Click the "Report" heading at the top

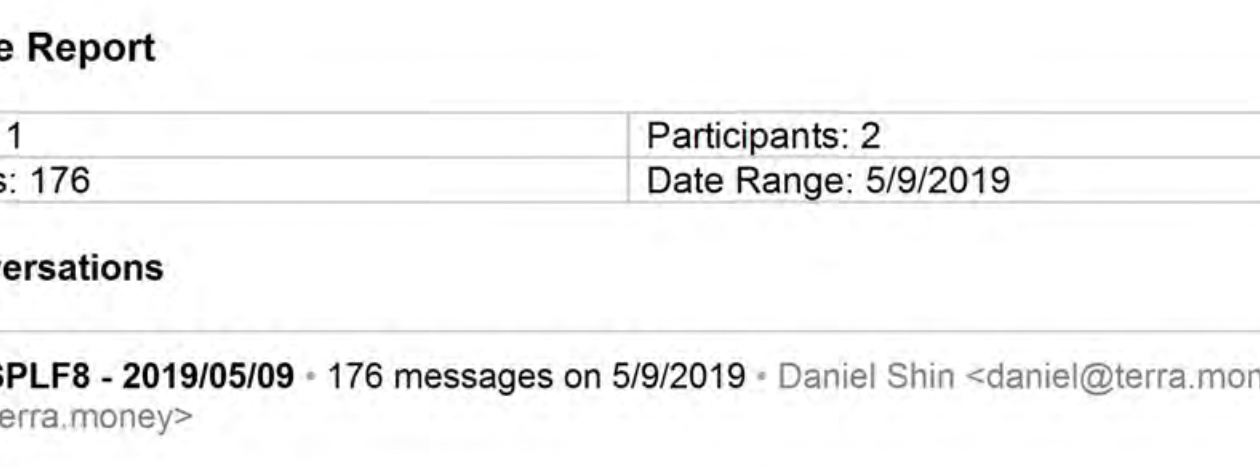(90, 48)
